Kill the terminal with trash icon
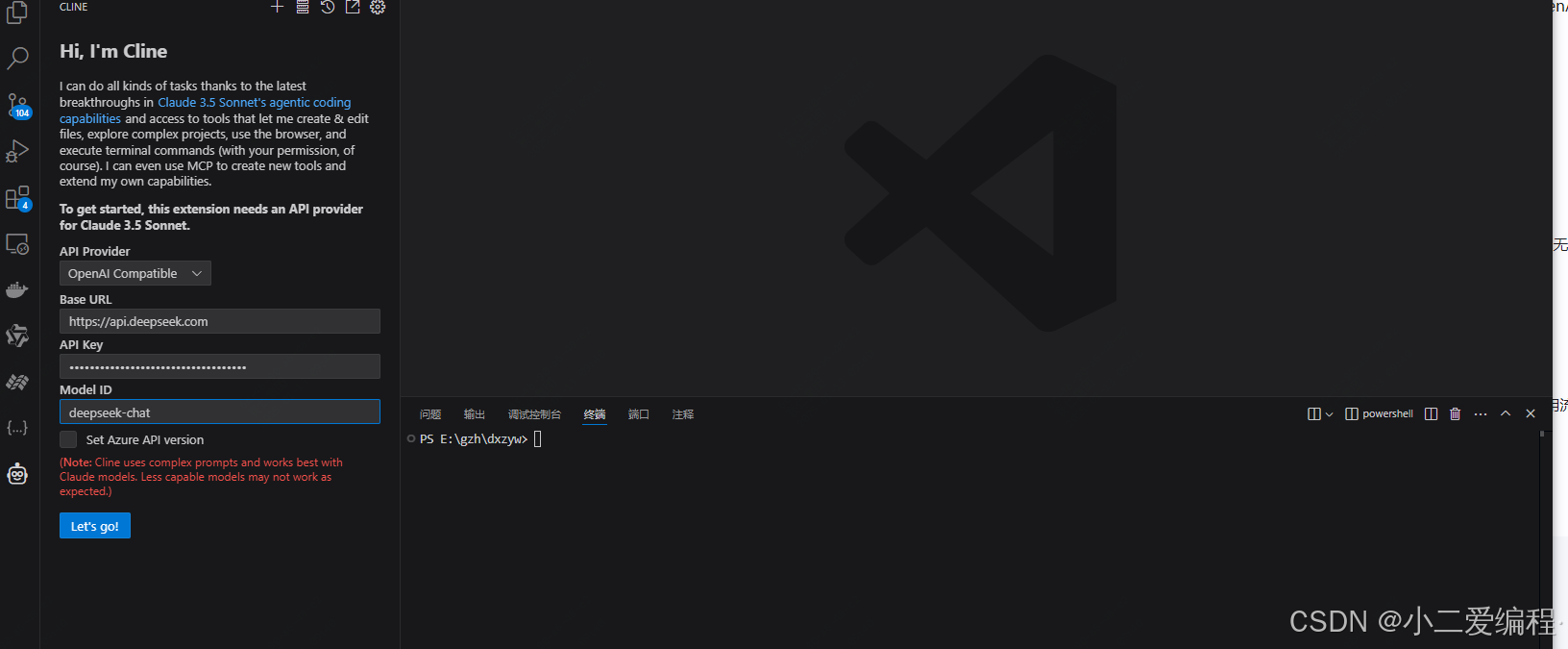 1455,413
